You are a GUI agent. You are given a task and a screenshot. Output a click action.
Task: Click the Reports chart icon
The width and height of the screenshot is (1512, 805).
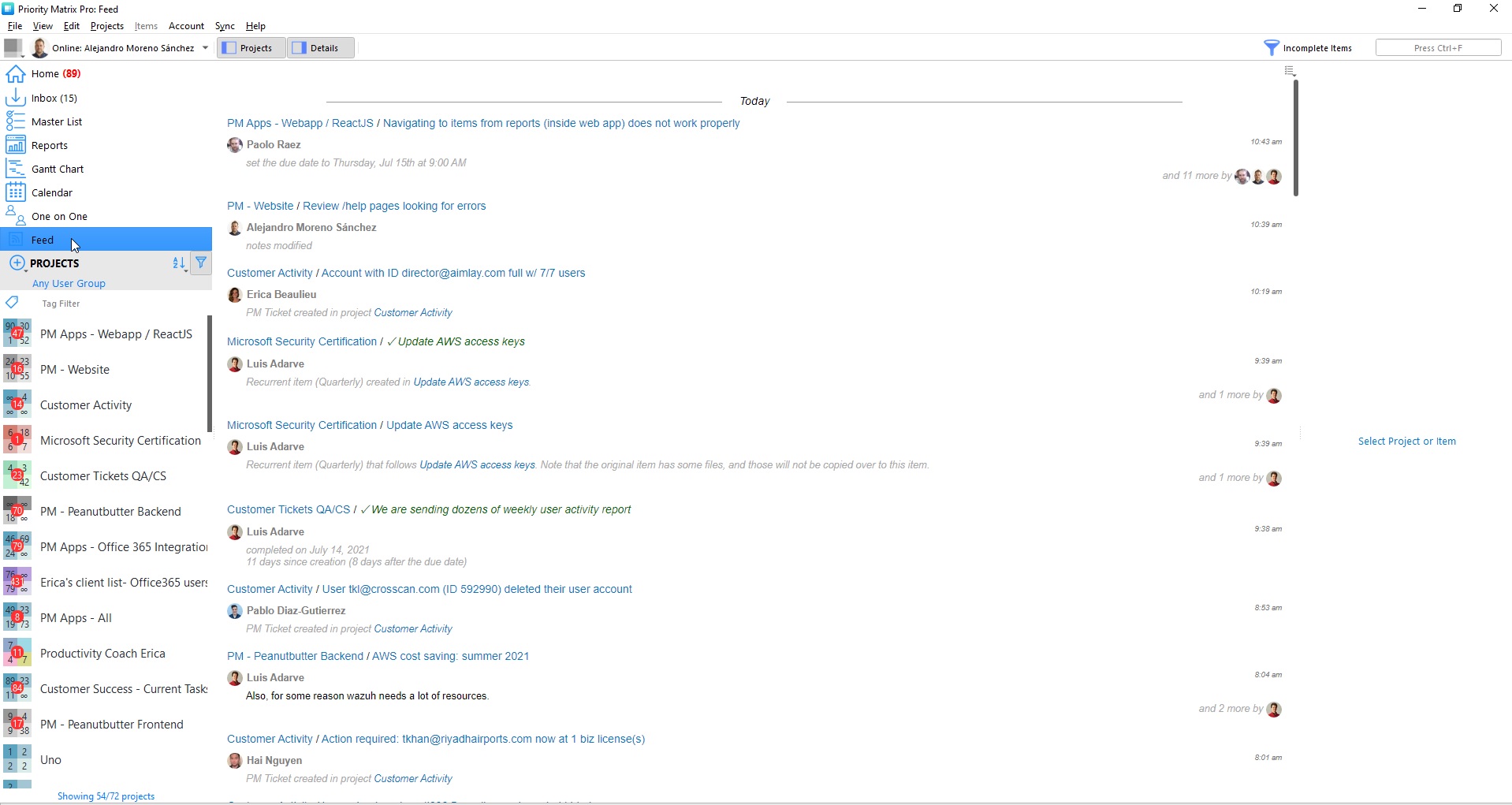click(x=15, y=145)
